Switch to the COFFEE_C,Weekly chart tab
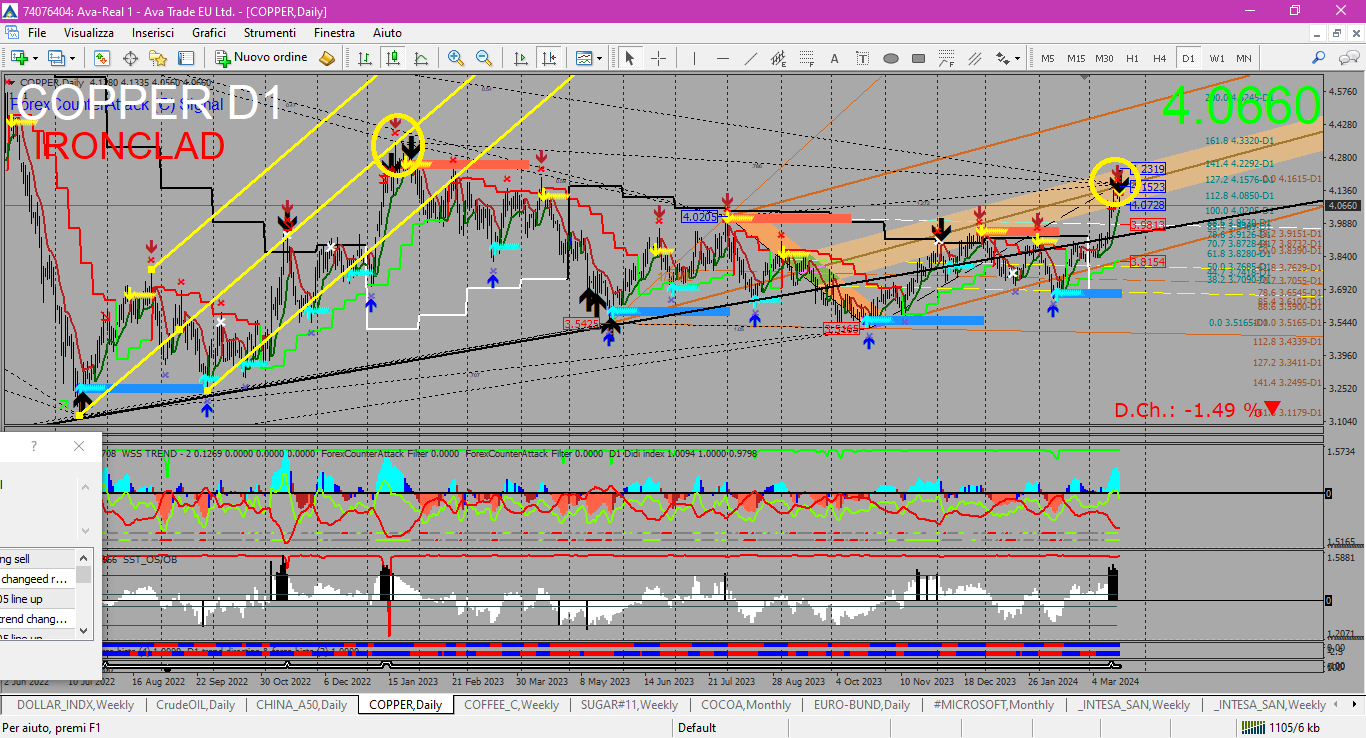 click(511, 705)
